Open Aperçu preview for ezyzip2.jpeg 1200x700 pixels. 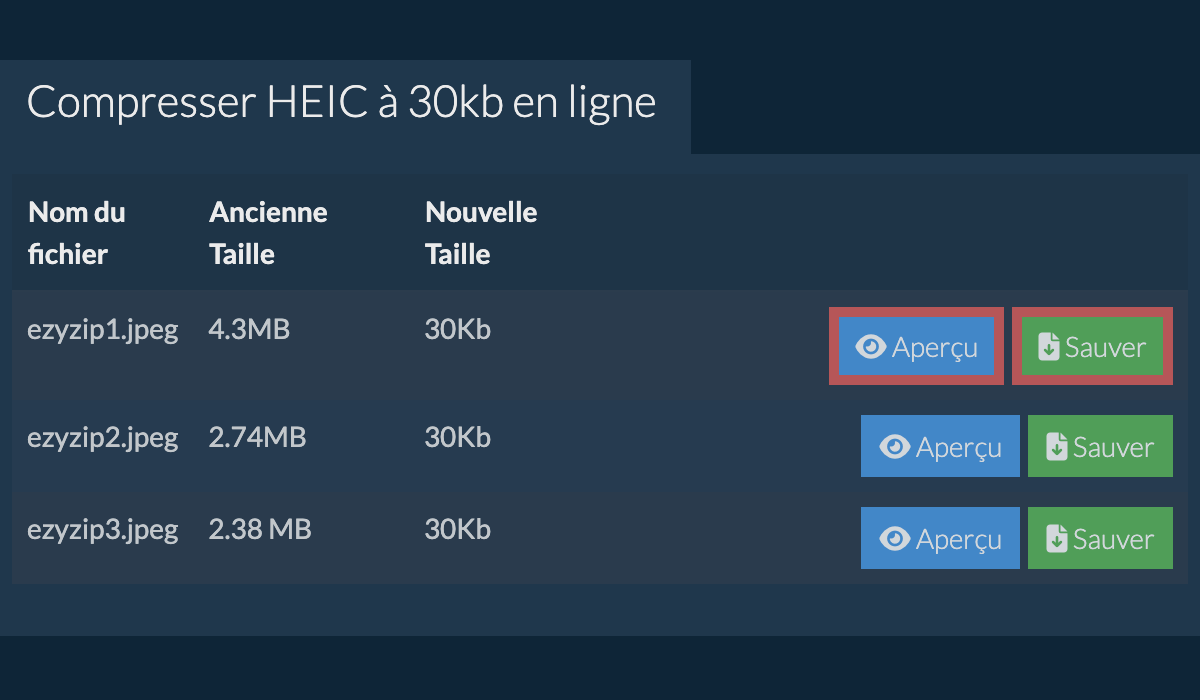pos(940,447)
